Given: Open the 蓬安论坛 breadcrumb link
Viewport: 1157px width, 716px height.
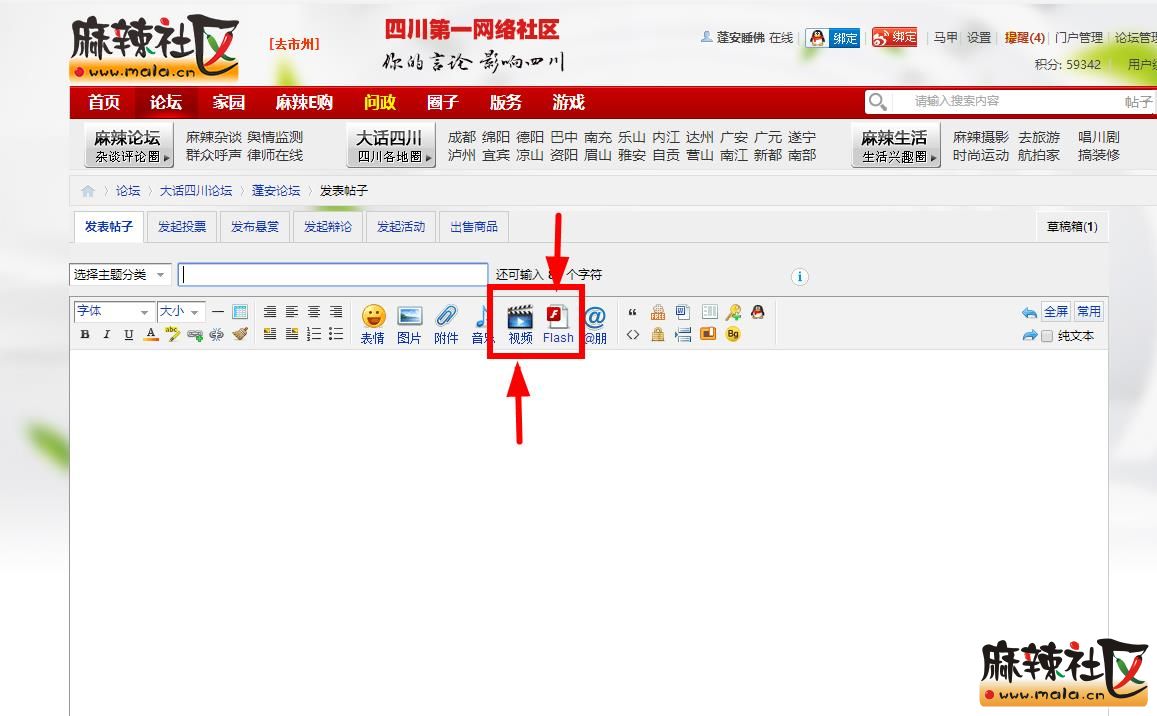Looking at the screenshot, I should click(x=276, y=190).
